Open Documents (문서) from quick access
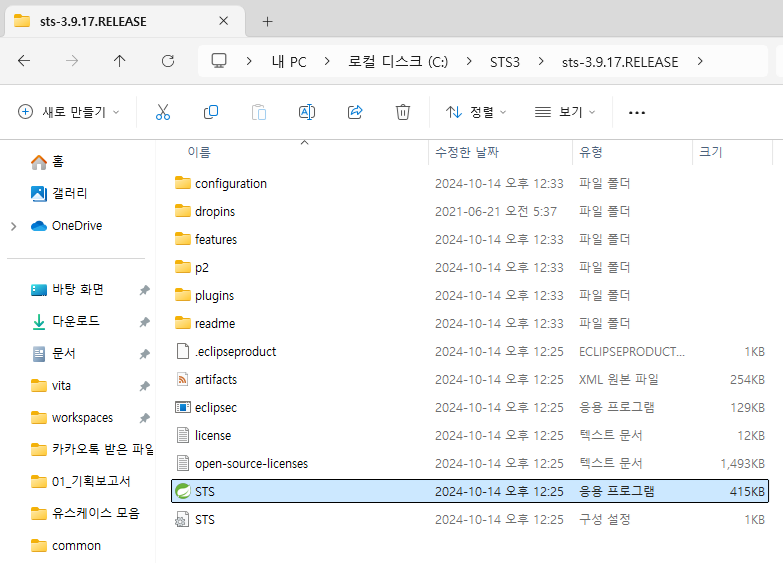 coord(53,354)
